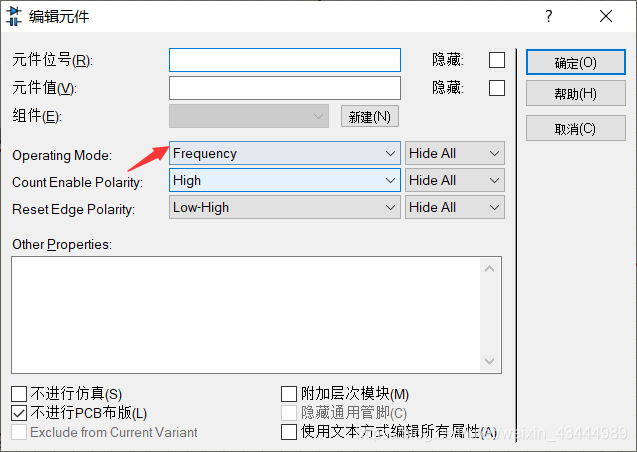Viewport: 637px width, 452px height.
Task: Click the Other Properties scrollbar down arrow
Action: pos(490,361)
